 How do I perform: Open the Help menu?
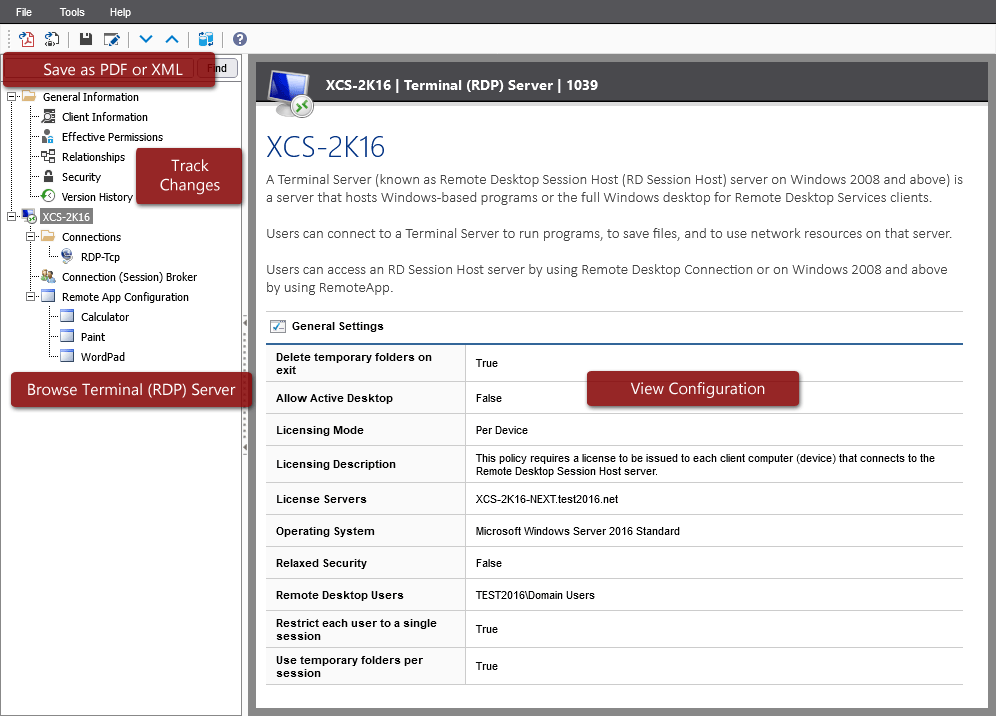pos(120,12)
